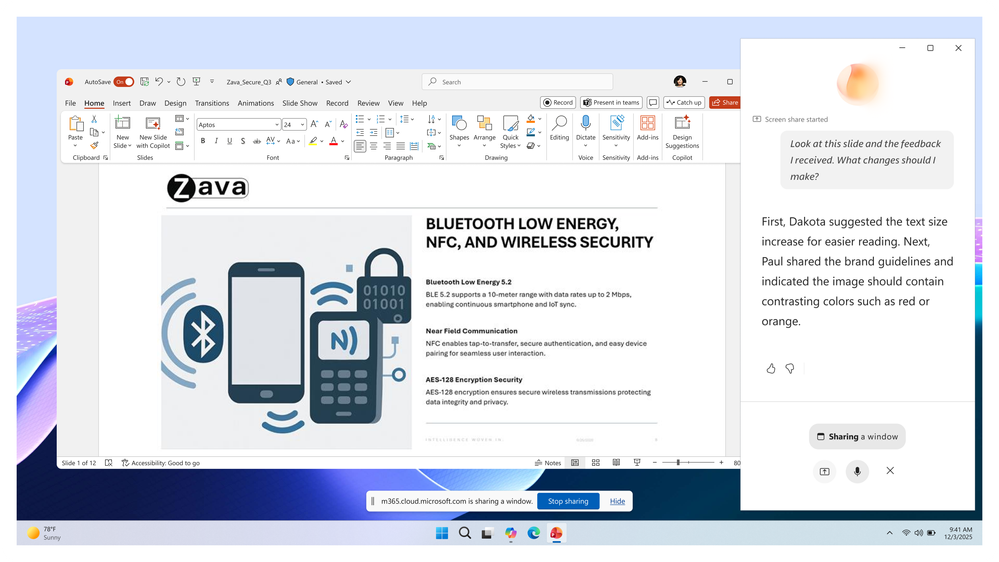This screenshot has width=999, height=562.
Task: Open the File menu
Action: click(70, 103)
